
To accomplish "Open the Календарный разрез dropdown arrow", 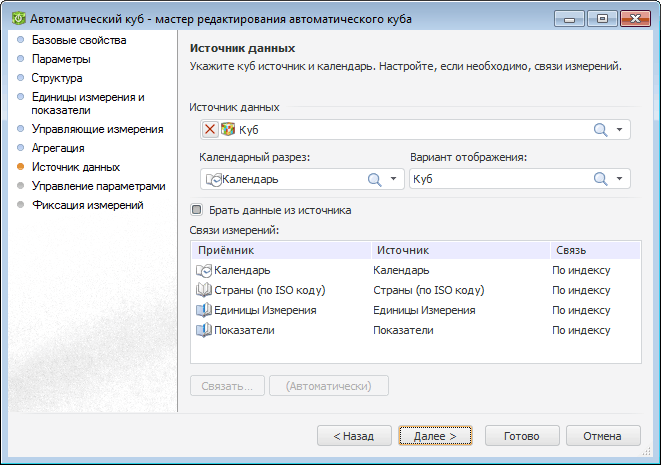I will point(393,179).
